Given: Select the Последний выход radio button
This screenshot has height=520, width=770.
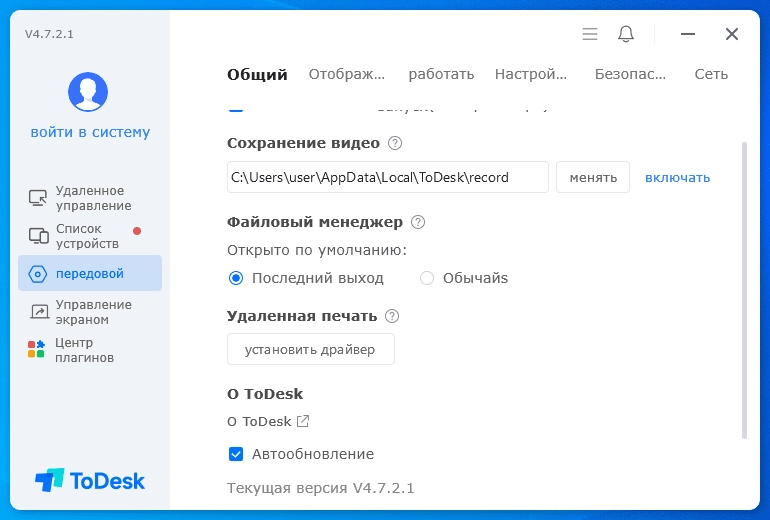Looking at the screenshot, I should coord(236,278).
